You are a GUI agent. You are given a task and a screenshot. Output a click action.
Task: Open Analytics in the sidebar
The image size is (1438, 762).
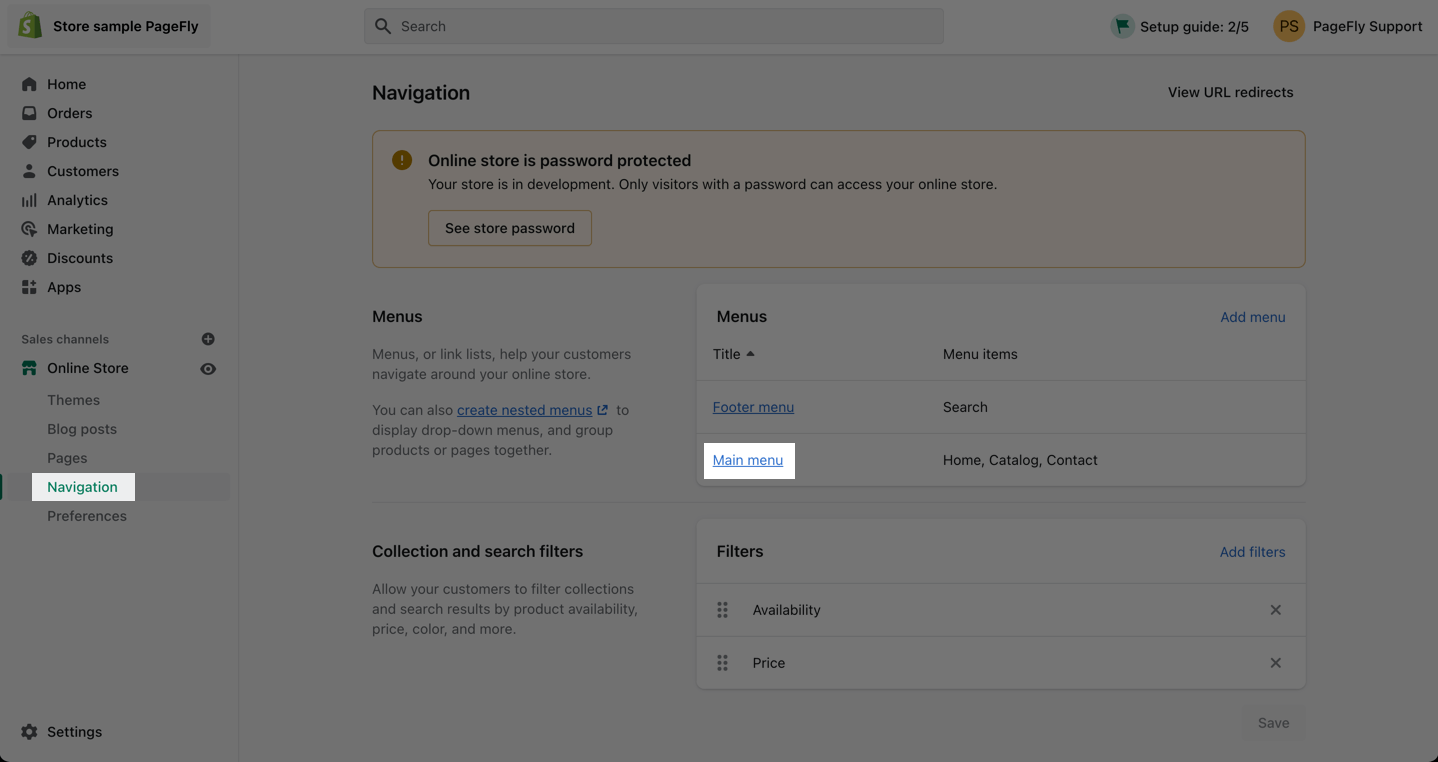tap(77, 200)
